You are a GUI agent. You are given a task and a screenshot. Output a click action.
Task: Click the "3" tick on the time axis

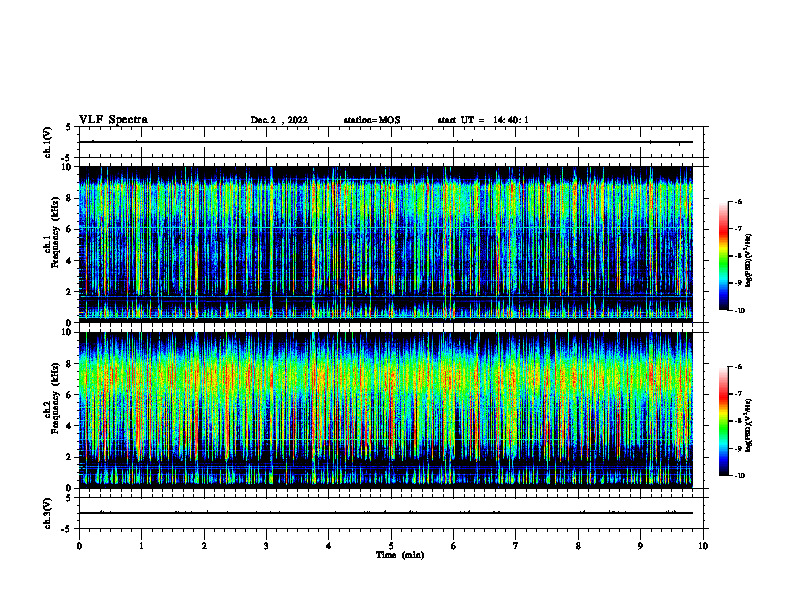tap(266, 546)
